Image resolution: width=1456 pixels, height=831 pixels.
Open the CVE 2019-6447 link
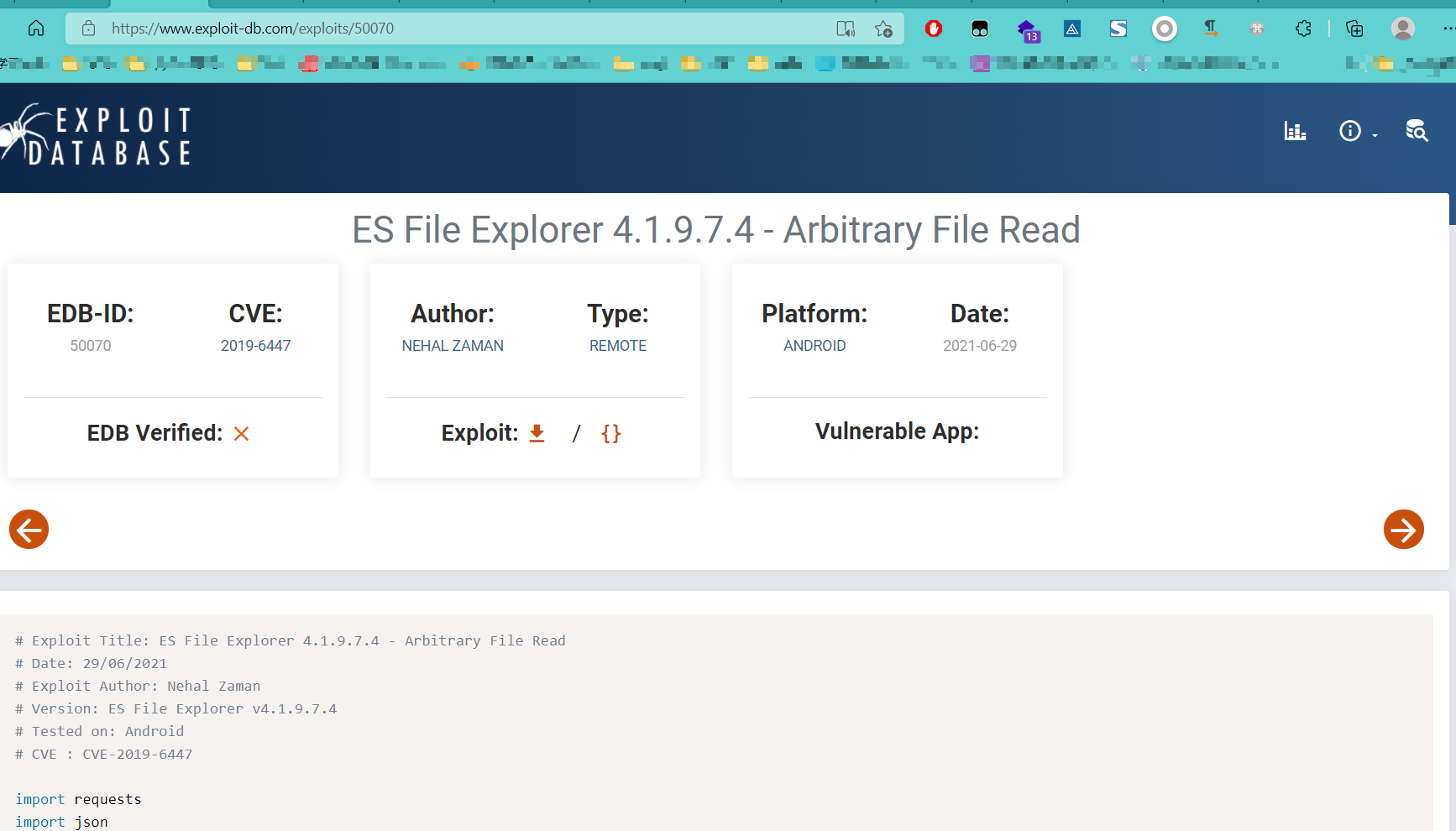pos(256,346)
